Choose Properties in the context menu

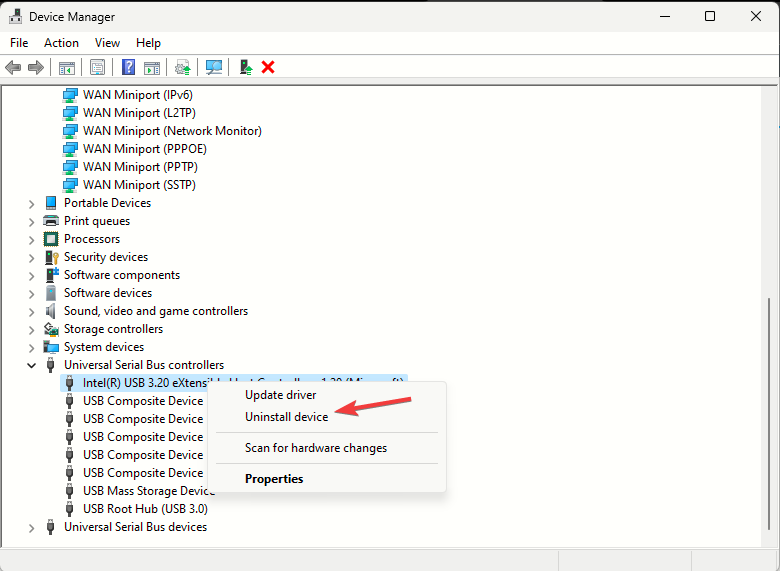tap(274, 479)
